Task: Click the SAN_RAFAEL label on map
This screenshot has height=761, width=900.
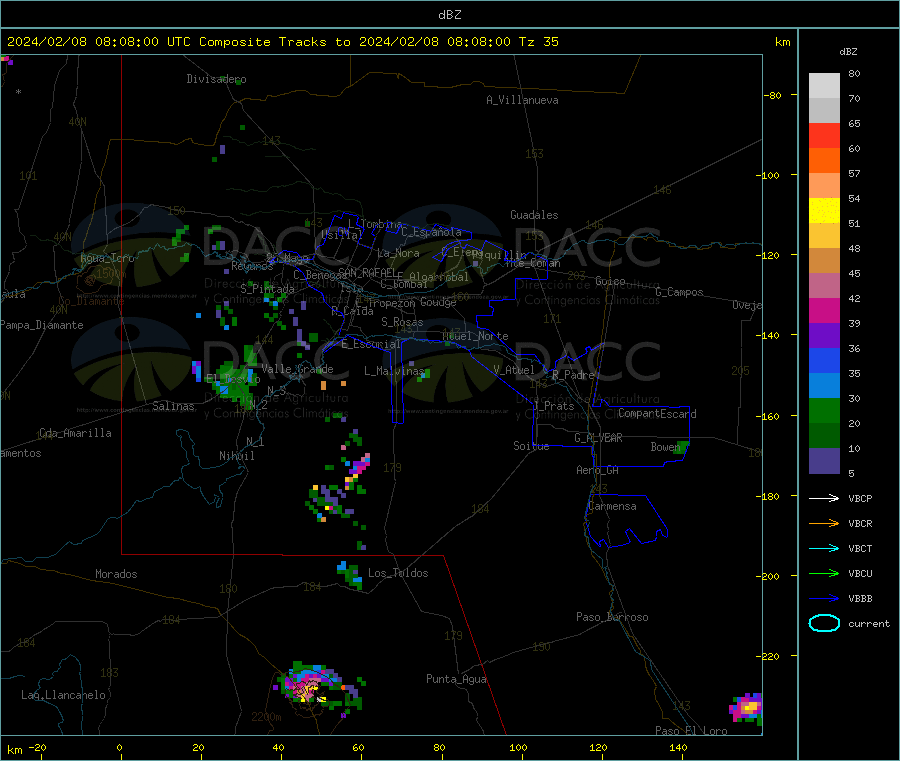Action: click(x=367, y=273)
